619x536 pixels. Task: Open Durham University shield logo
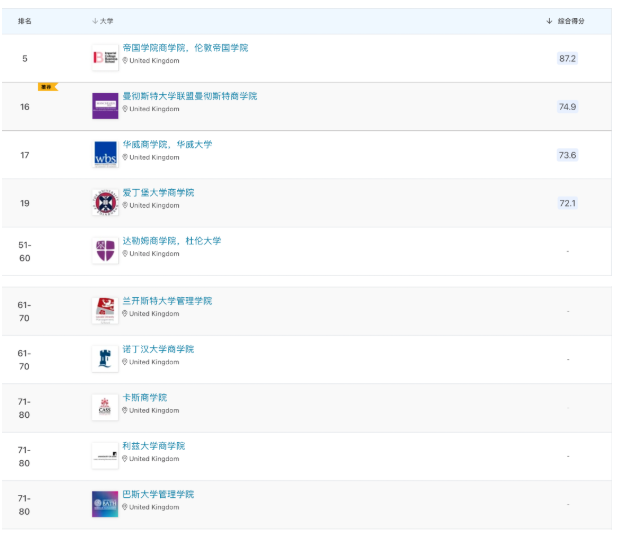105,251
